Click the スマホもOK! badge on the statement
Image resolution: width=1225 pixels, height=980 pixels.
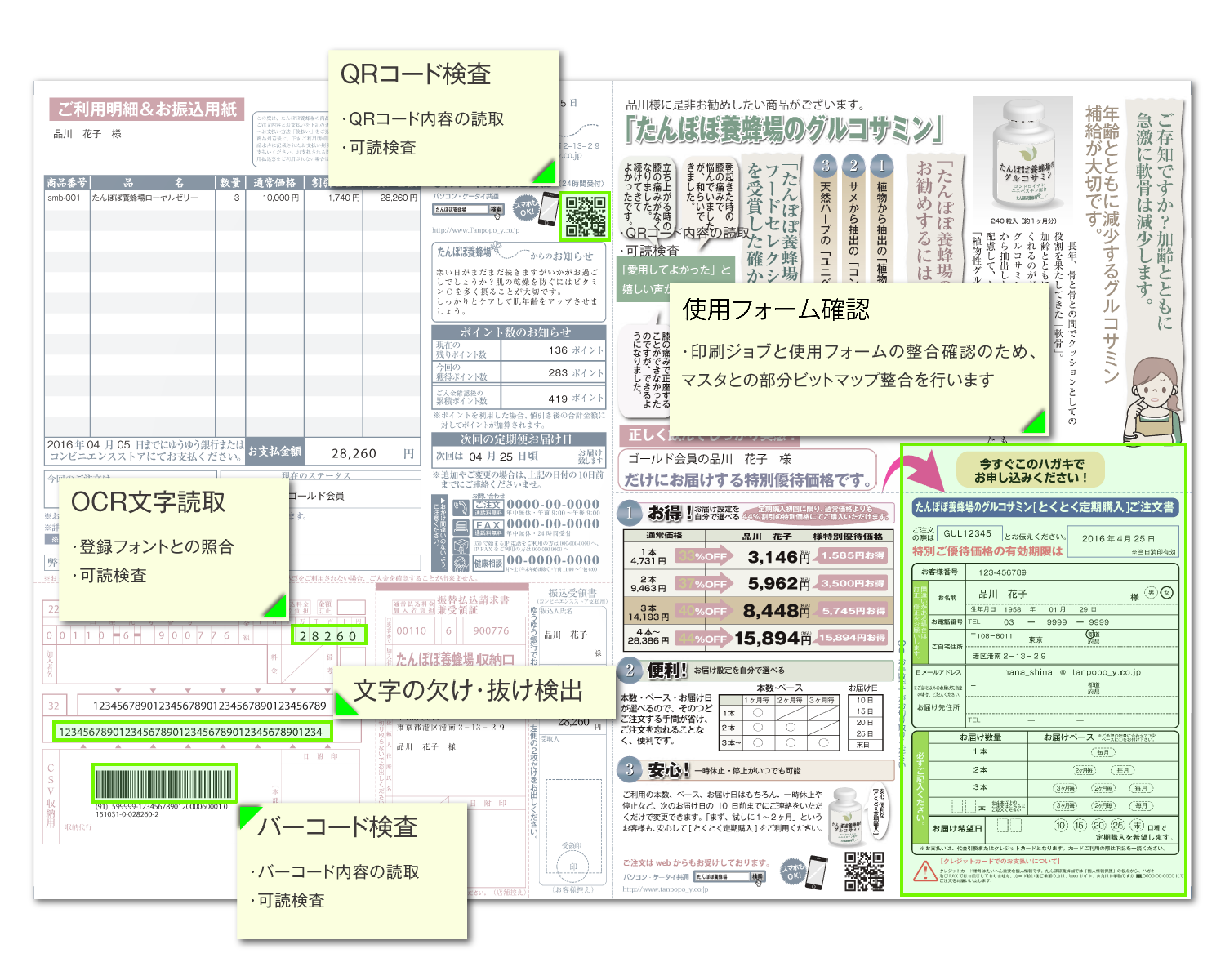[x=526, y=208]
